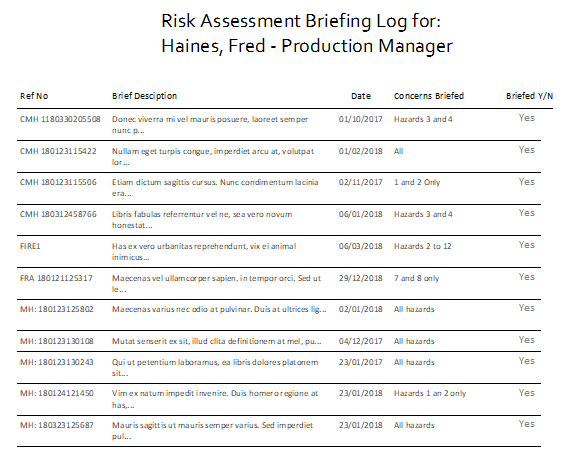Viewport: 563px width, 453px height.
Task: Select reference CMH 180123115422
Action: pos(58,151)
